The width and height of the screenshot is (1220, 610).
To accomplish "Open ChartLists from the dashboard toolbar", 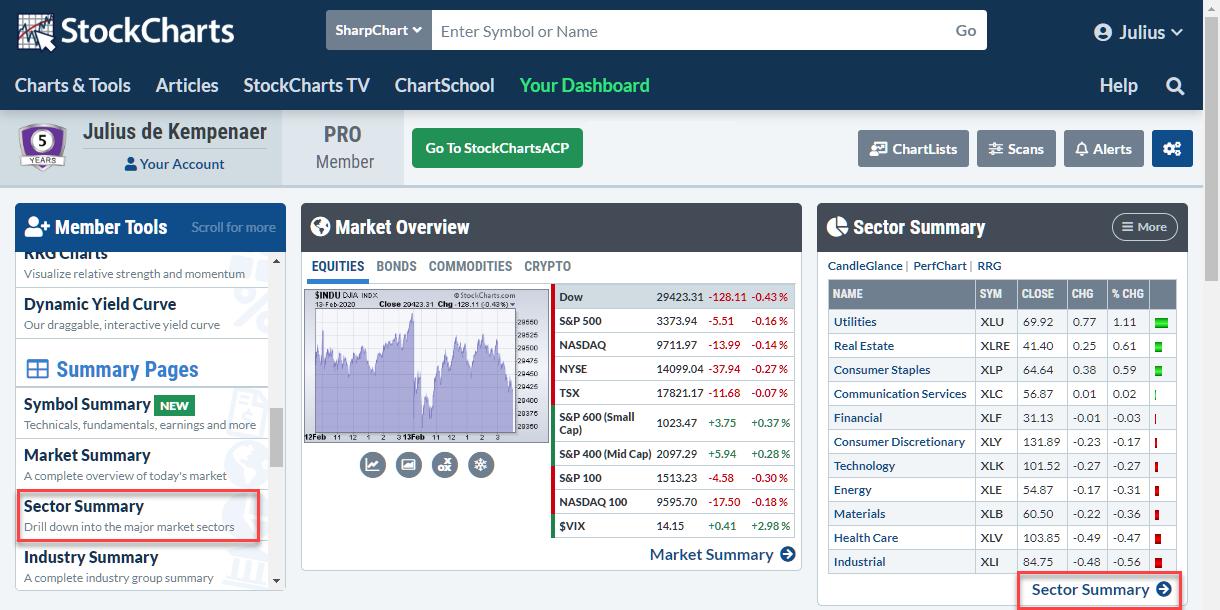I will [x=913, y=149].
